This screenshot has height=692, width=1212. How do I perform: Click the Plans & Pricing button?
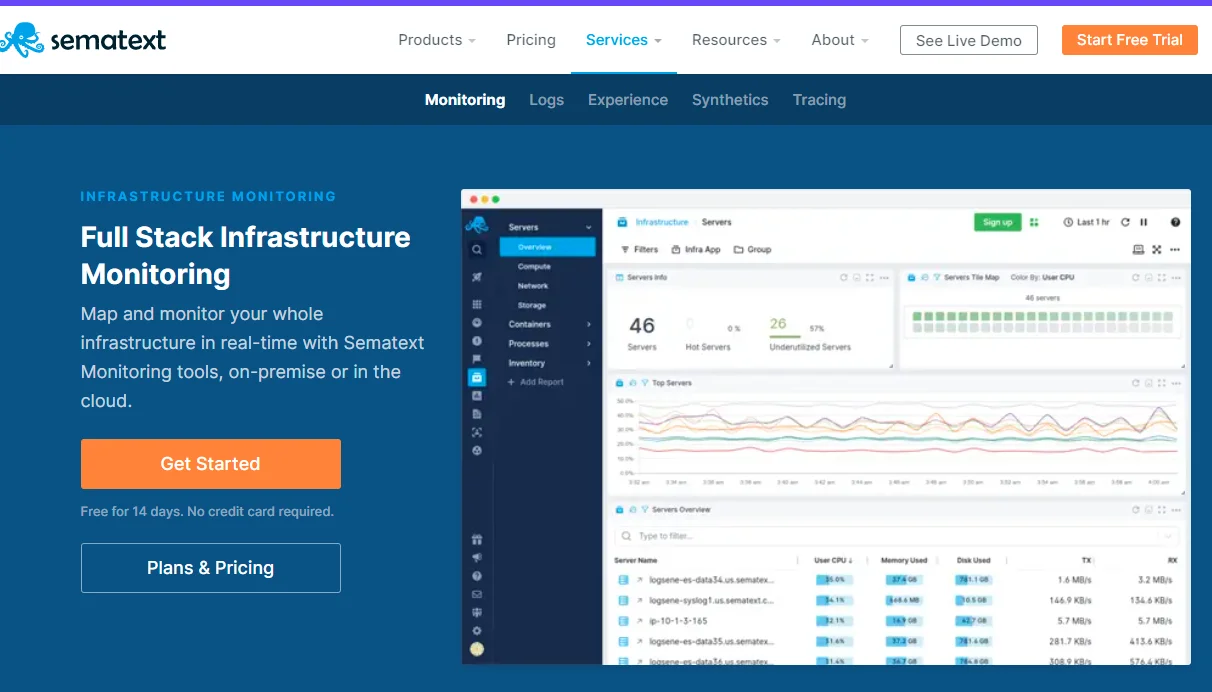click(x=211, y=568)
